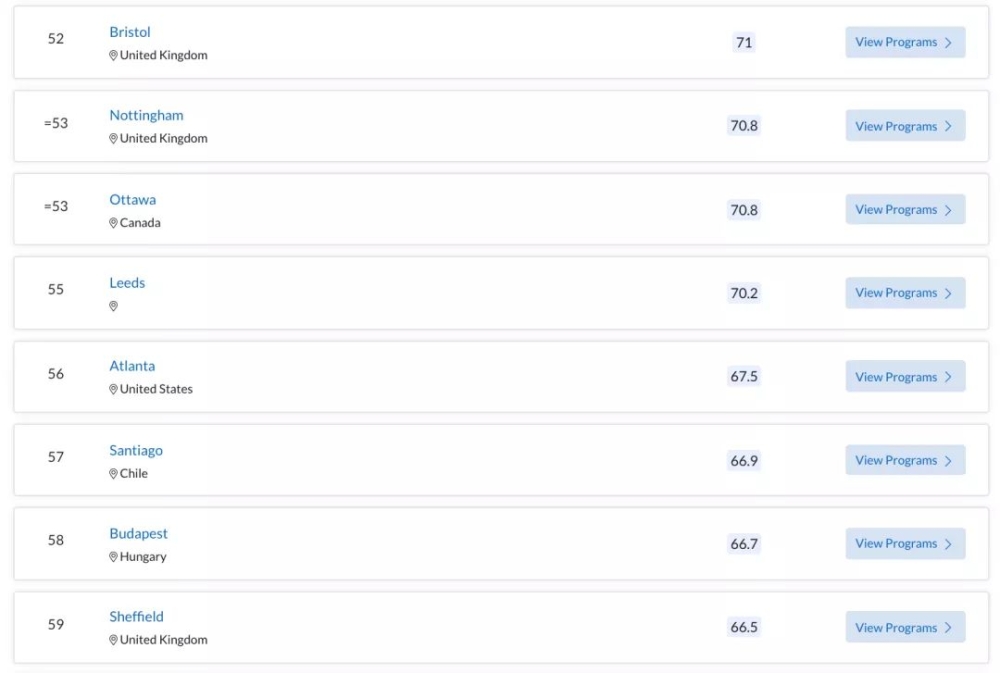
Task: Open the Santiago city link
Action: pyautogui.click(x=136, y=450)
